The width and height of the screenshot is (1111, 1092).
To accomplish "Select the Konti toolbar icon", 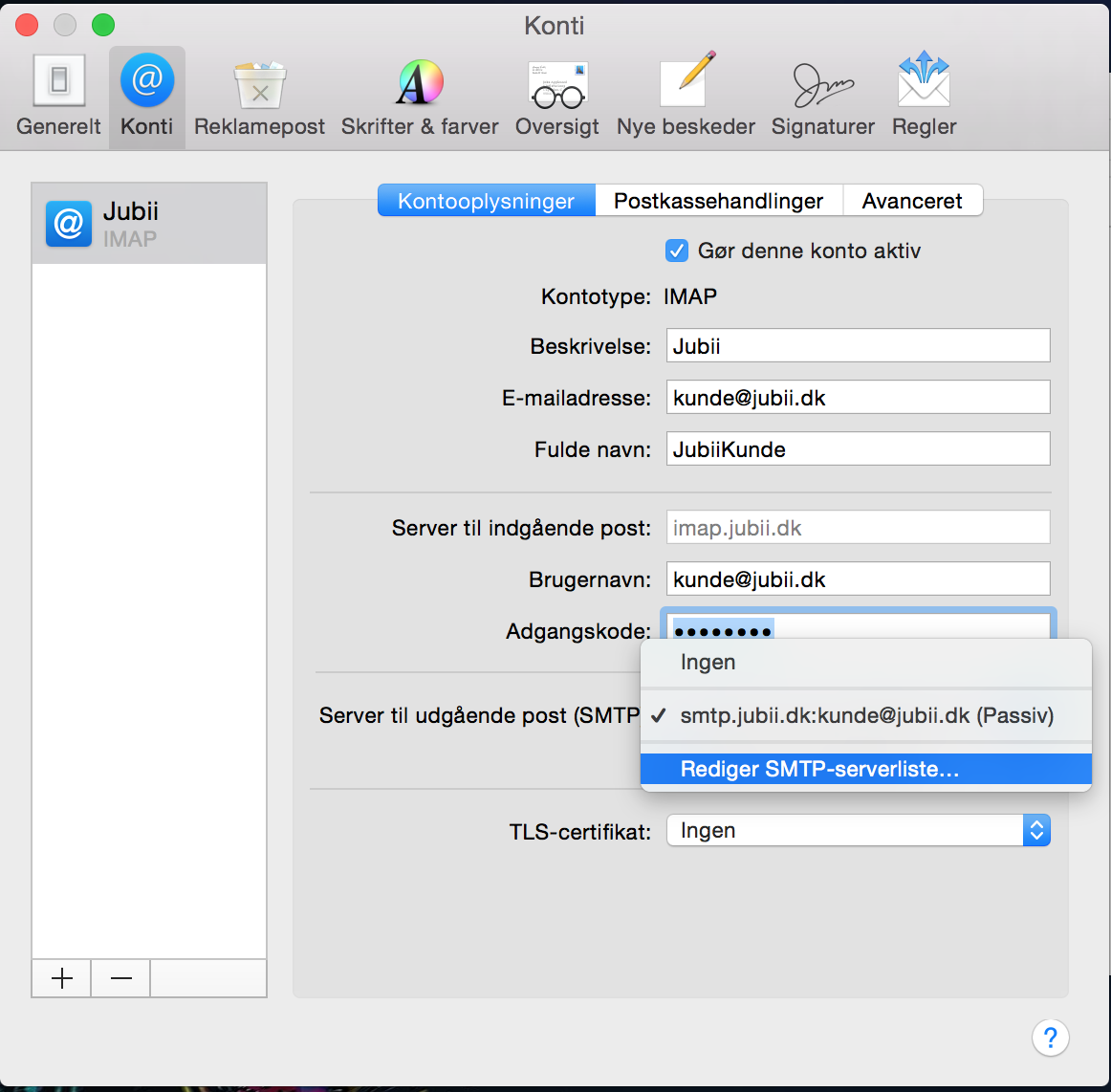I will click(x=146, y=96).
